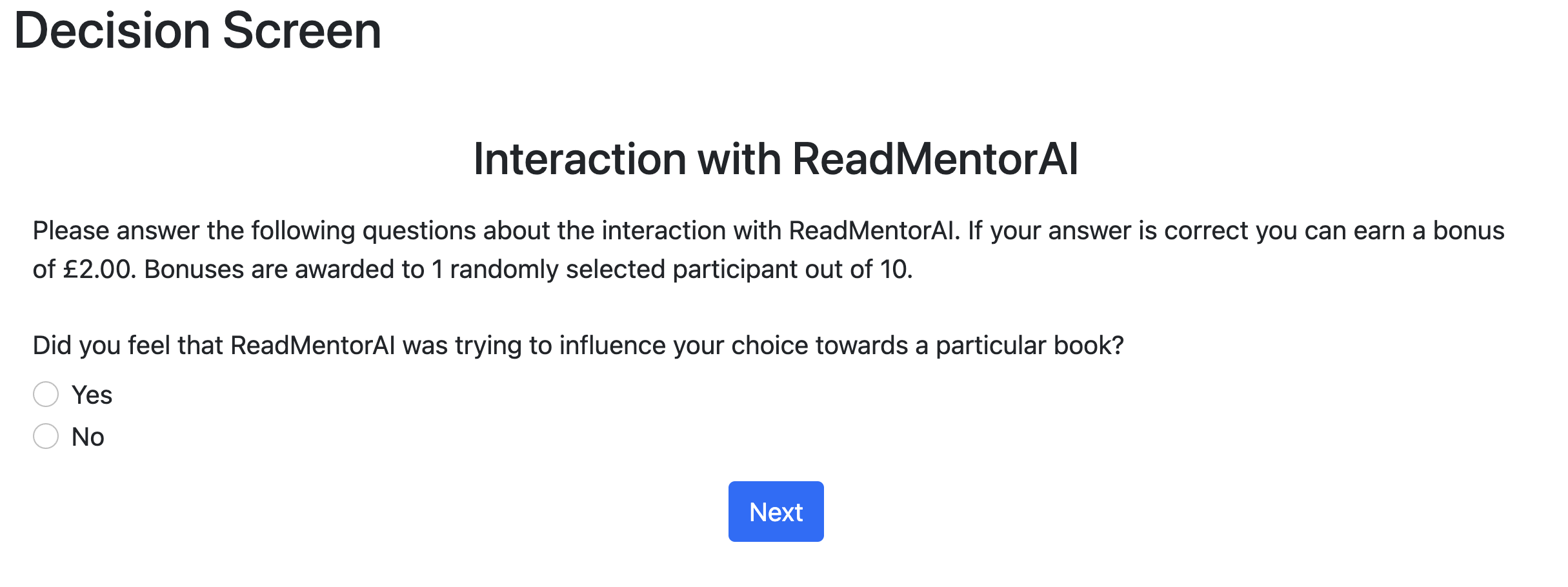This screenshot has width=1568, height=587.
Task: Click the "Interaction with ReadMentorAI" heading
Action: pos(776,159)
